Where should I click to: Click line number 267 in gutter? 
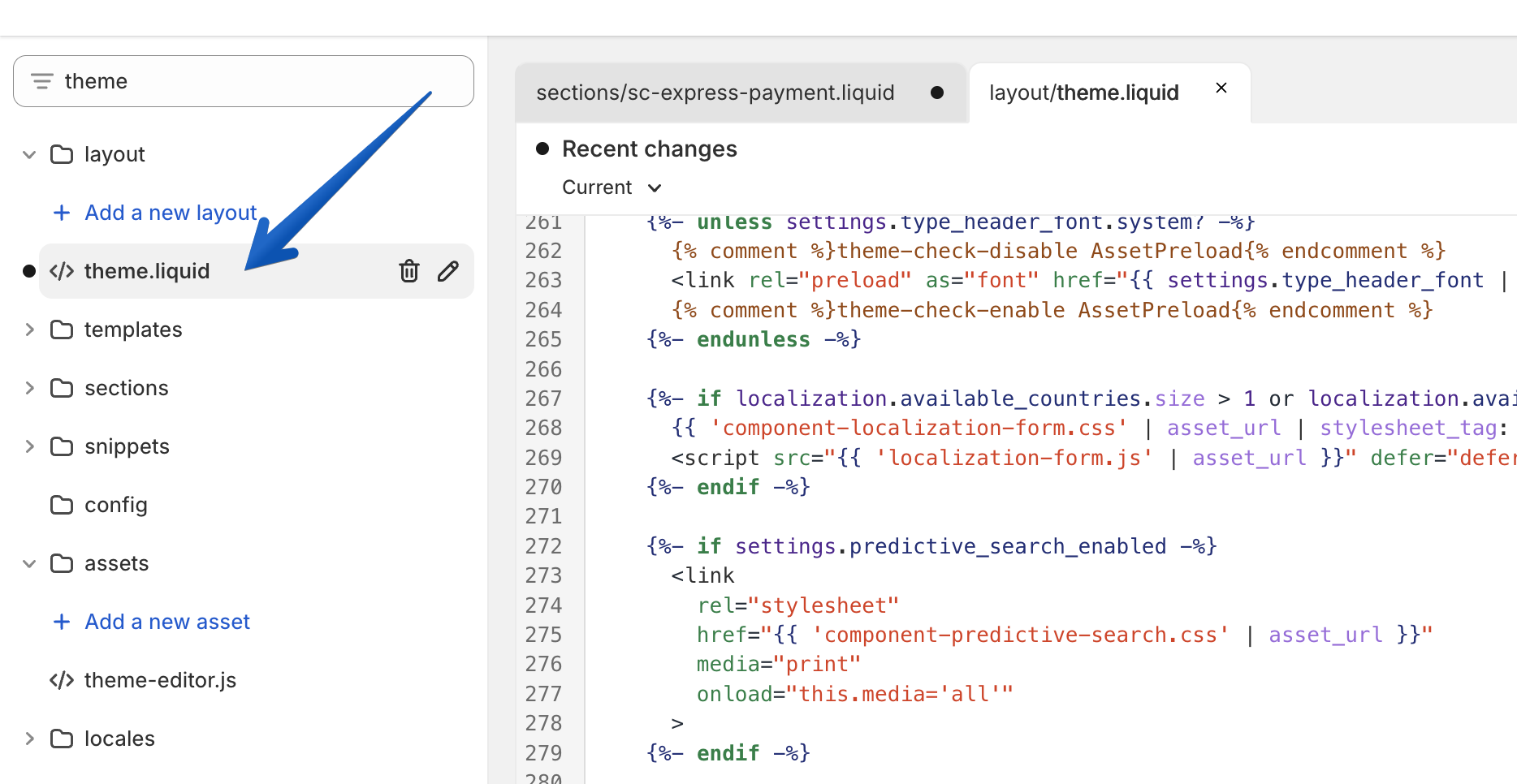pos(543,398)
